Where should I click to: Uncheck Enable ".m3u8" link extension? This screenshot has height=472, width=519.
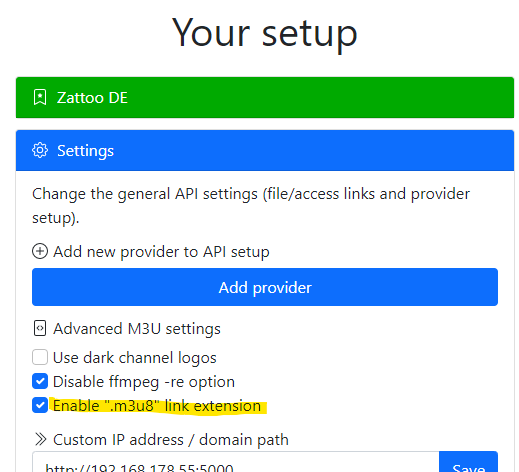[x=40, y=405]
